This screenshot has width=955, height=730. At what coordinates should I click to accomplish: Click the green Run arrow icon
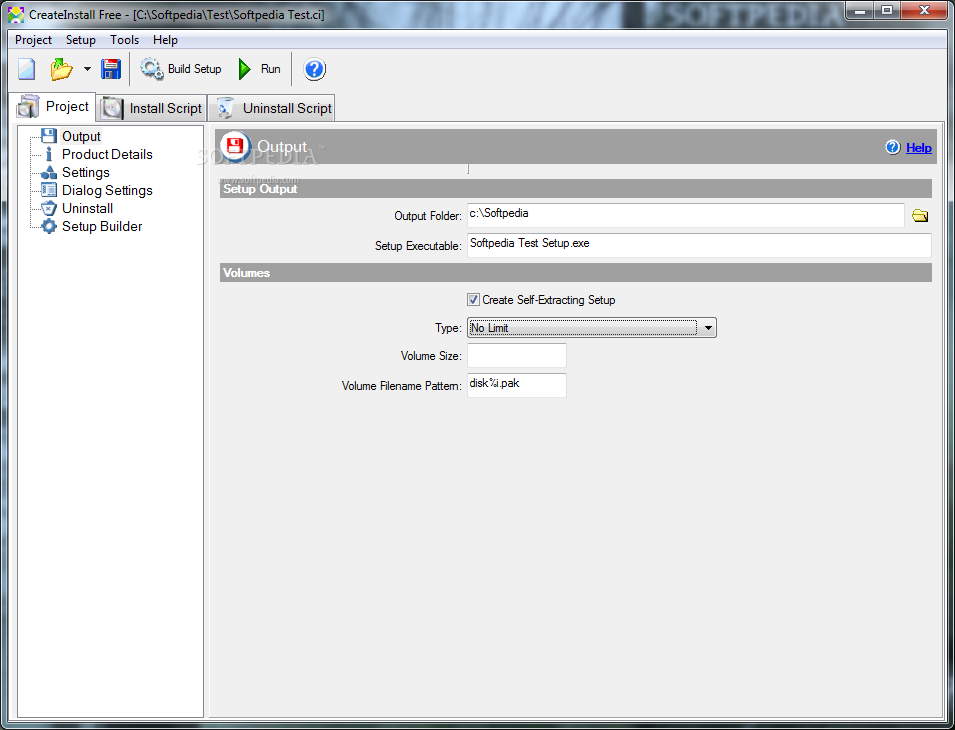point(245,69)
